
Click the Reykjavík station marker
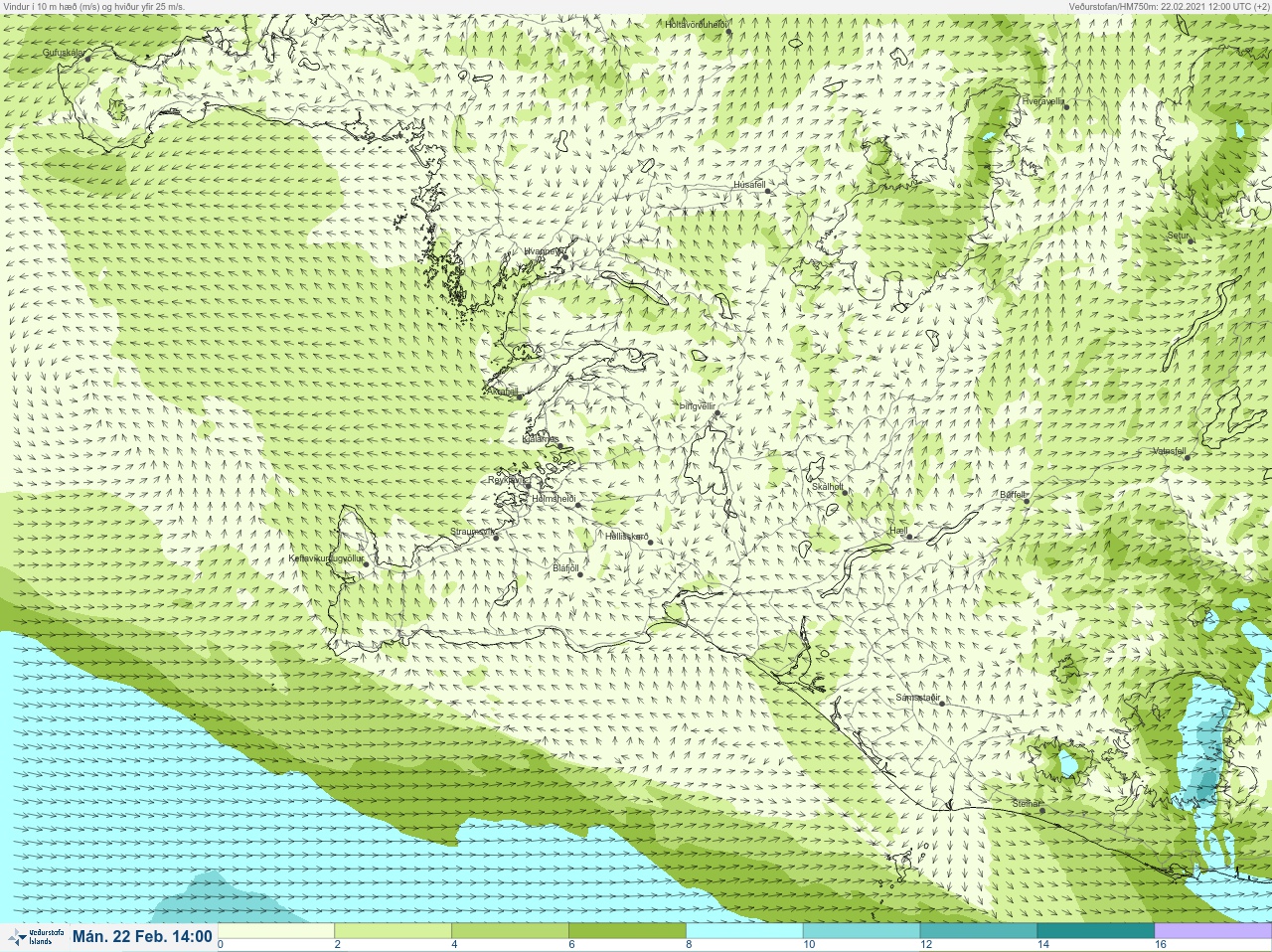tap(529, 487)
